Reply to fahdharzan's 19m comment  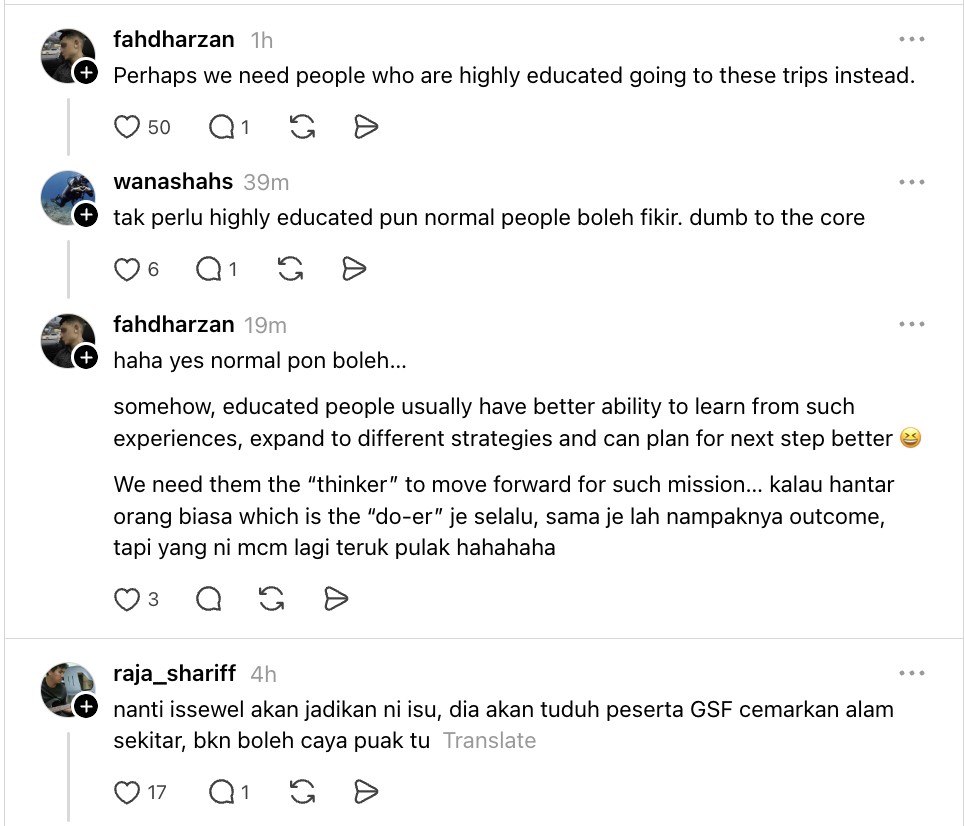point(208,599)
